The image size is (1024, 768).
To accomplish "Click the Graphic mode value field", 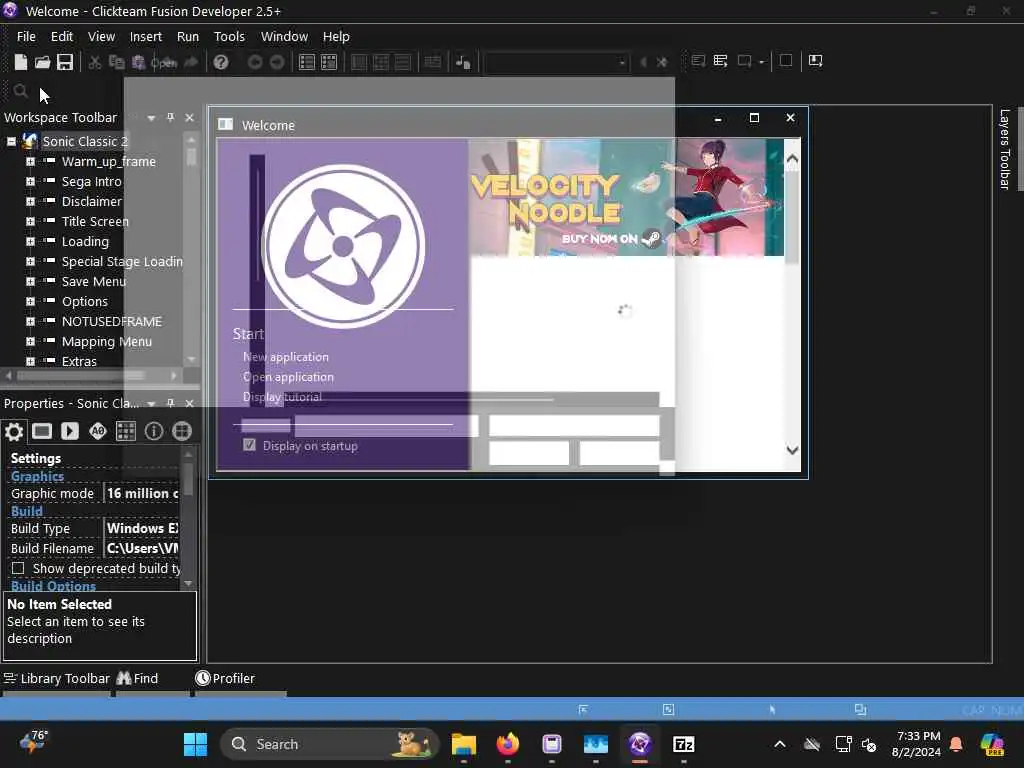I will 142,494.
